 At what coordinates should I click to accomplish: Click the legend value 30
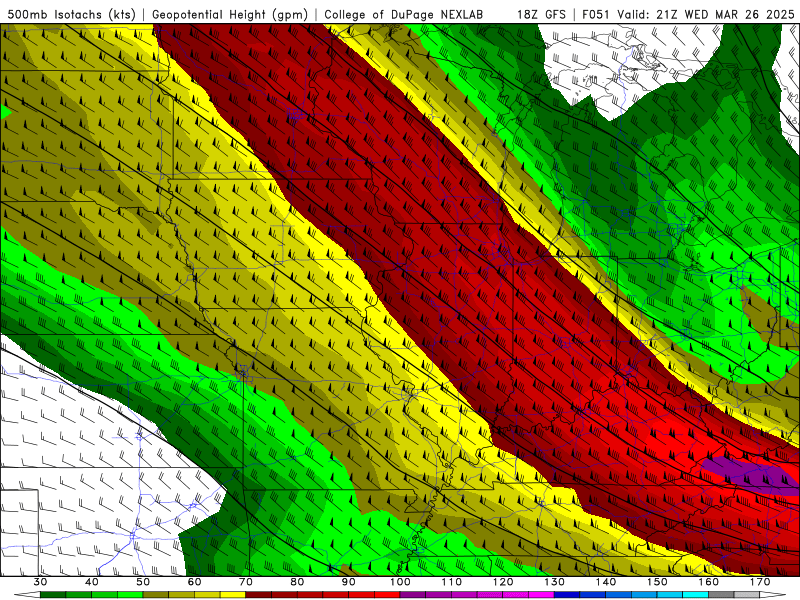[x=40, y=582]
